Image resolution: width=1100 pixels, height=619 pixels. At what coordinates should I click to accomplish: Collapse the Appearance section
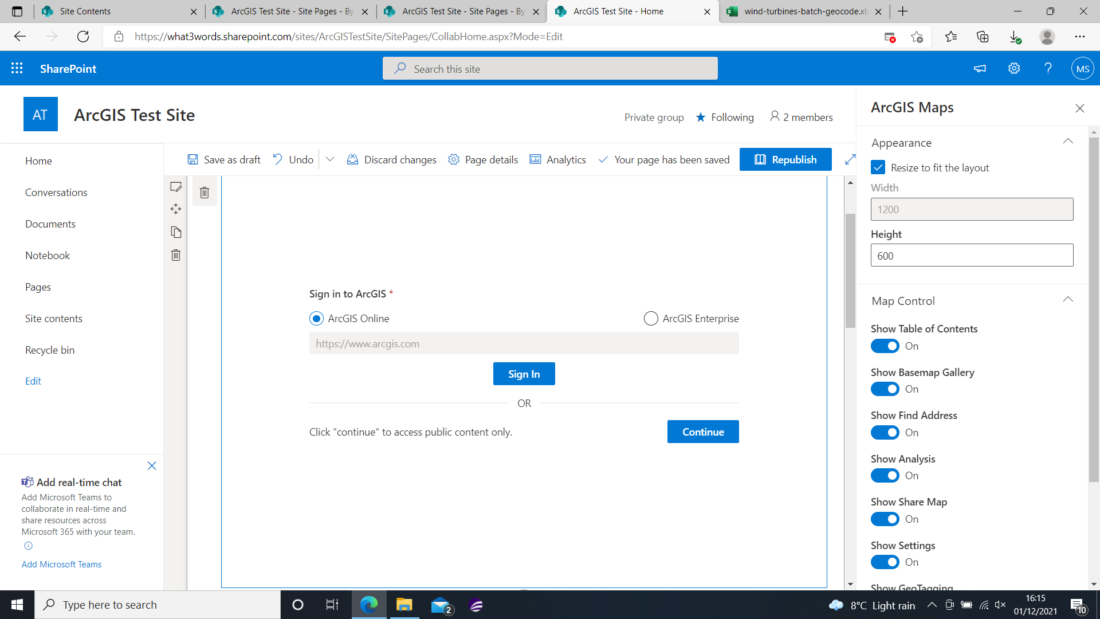pos(1068,142)
